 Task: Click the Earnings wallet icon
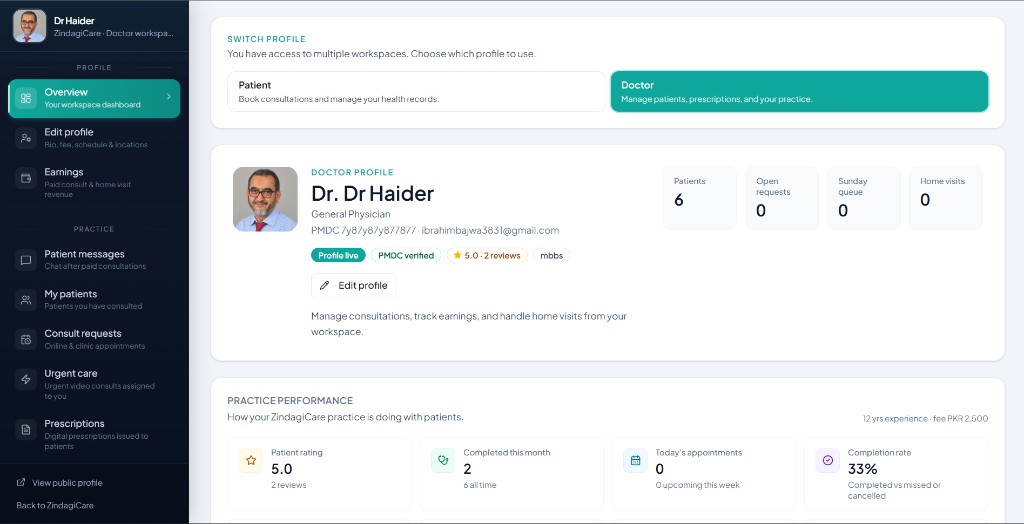(26, 178)
